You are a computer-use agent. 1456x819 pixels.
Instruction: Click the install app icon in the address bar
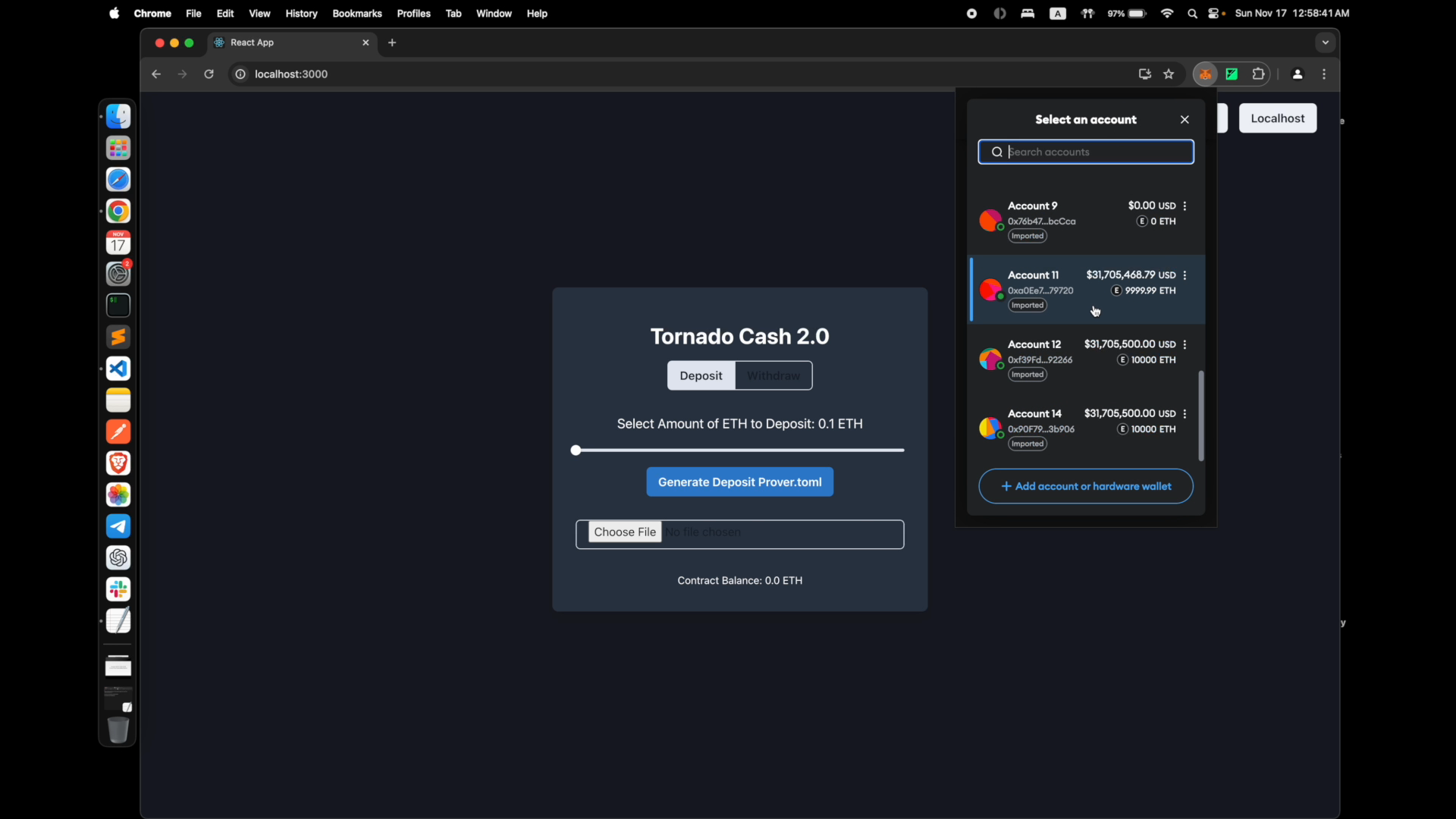click(x=1144, y=74)
